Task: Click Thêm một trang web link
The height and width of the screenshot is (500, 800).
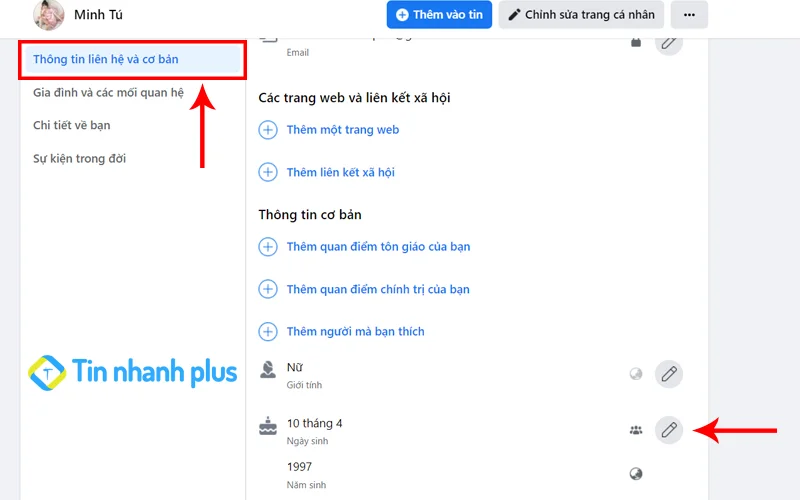Action: (343, 130)
